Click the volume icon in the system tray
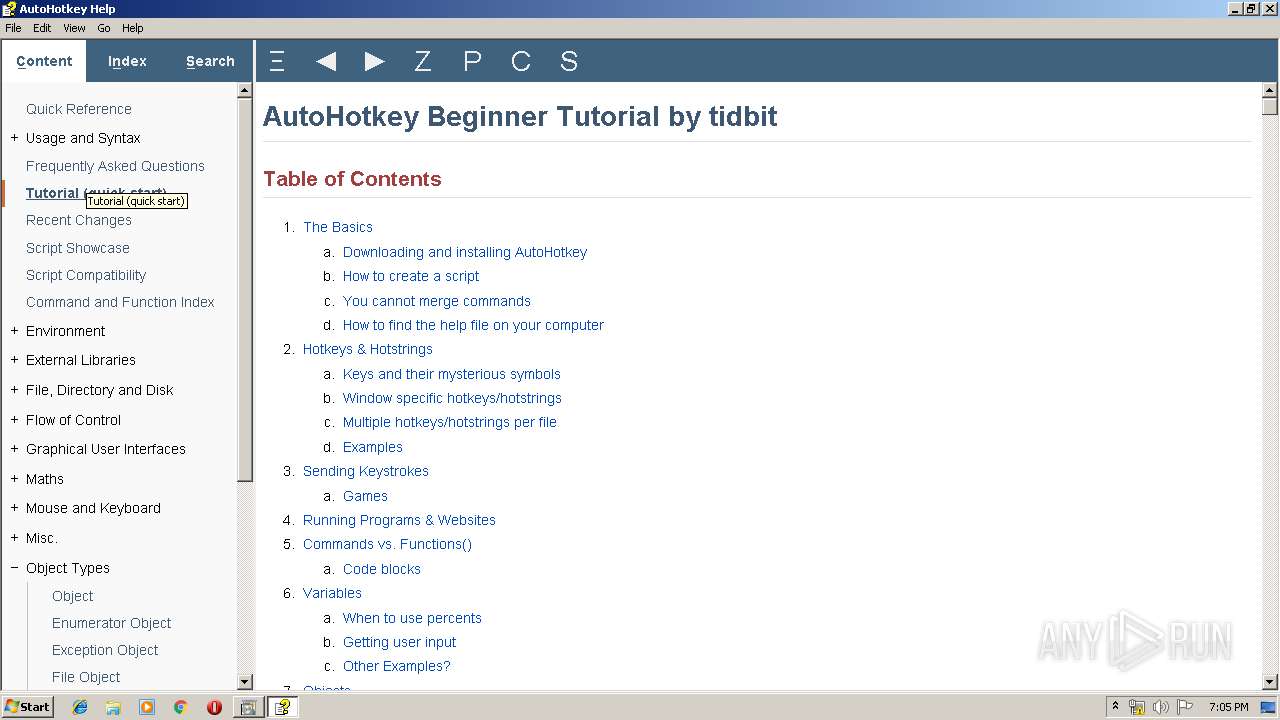 (1160, 707)
